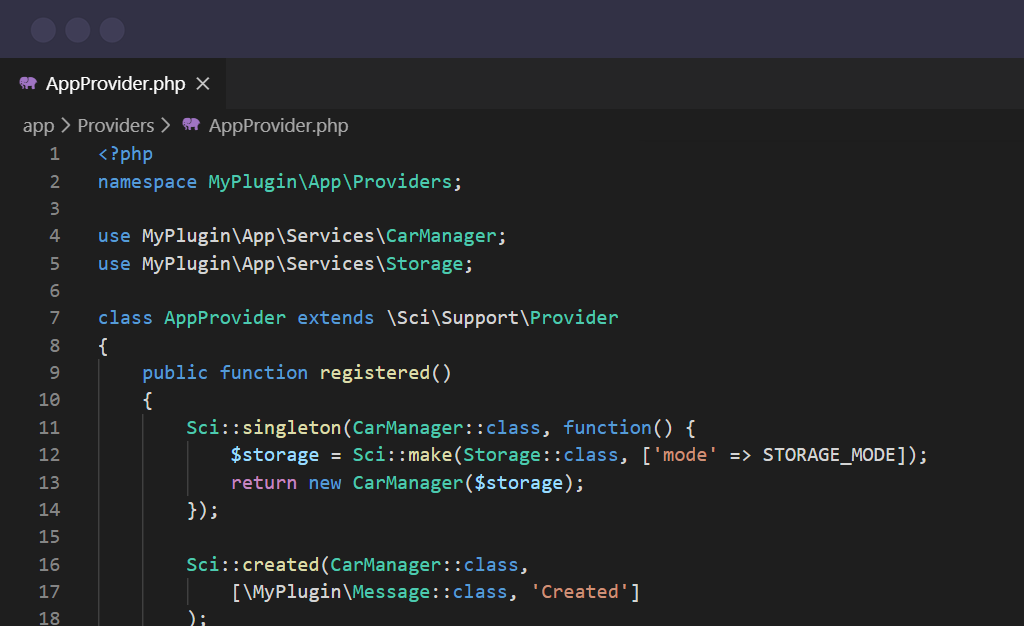This screenshot has width=1024, height=626.
Task: Click the '$storage' variable on line 12
Action: pyautogui.click(x=275, y=455)
